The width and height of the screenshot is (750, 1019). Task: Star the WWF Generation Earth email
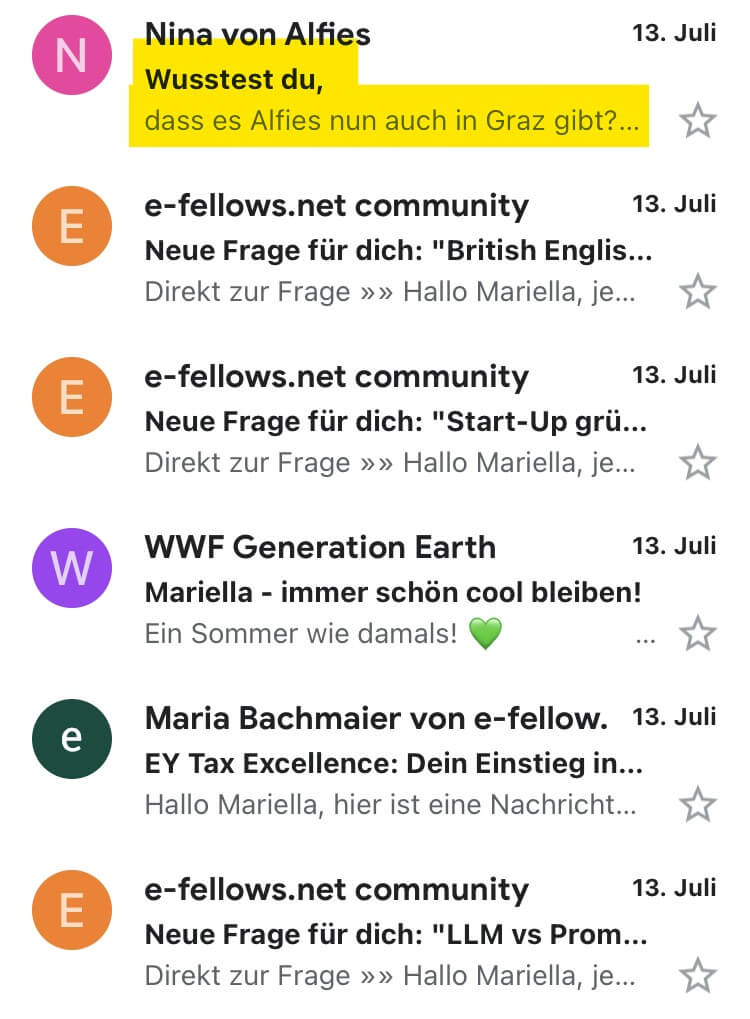tap(697, 634)
